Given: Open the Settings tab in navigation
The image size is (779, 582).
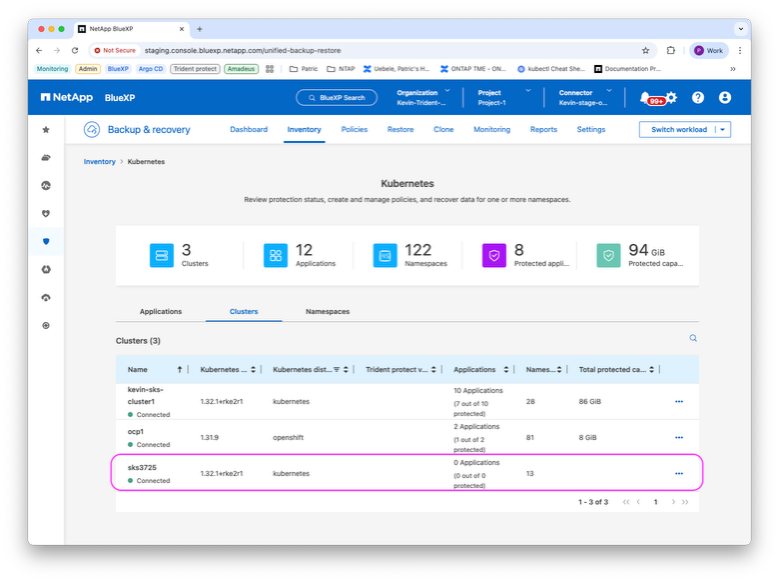Looking at the screenshot, I should coord(591,129).
